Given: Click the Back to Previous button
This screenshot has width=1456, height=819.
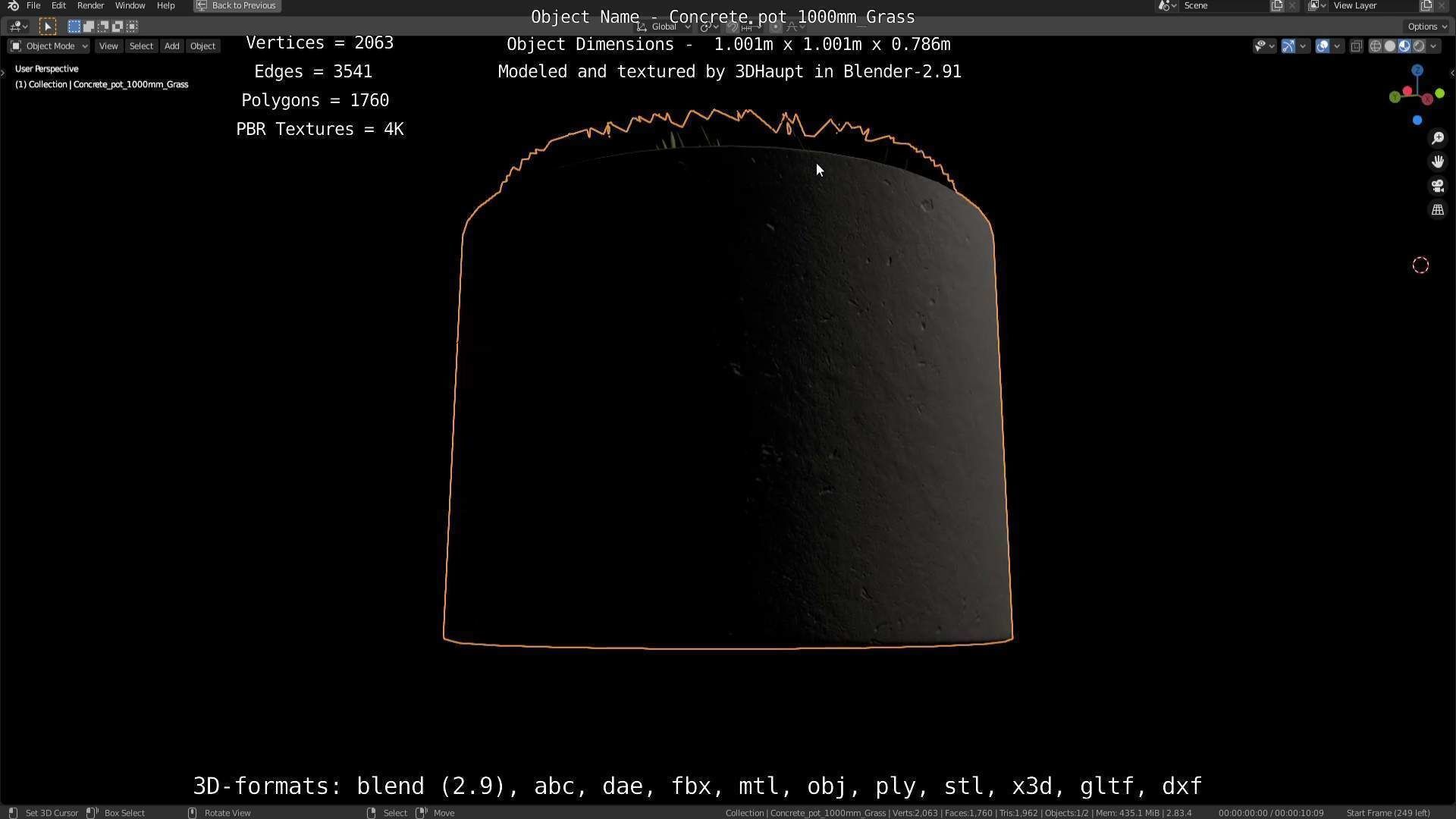Looking at the screenshot, I should point(237,5).
